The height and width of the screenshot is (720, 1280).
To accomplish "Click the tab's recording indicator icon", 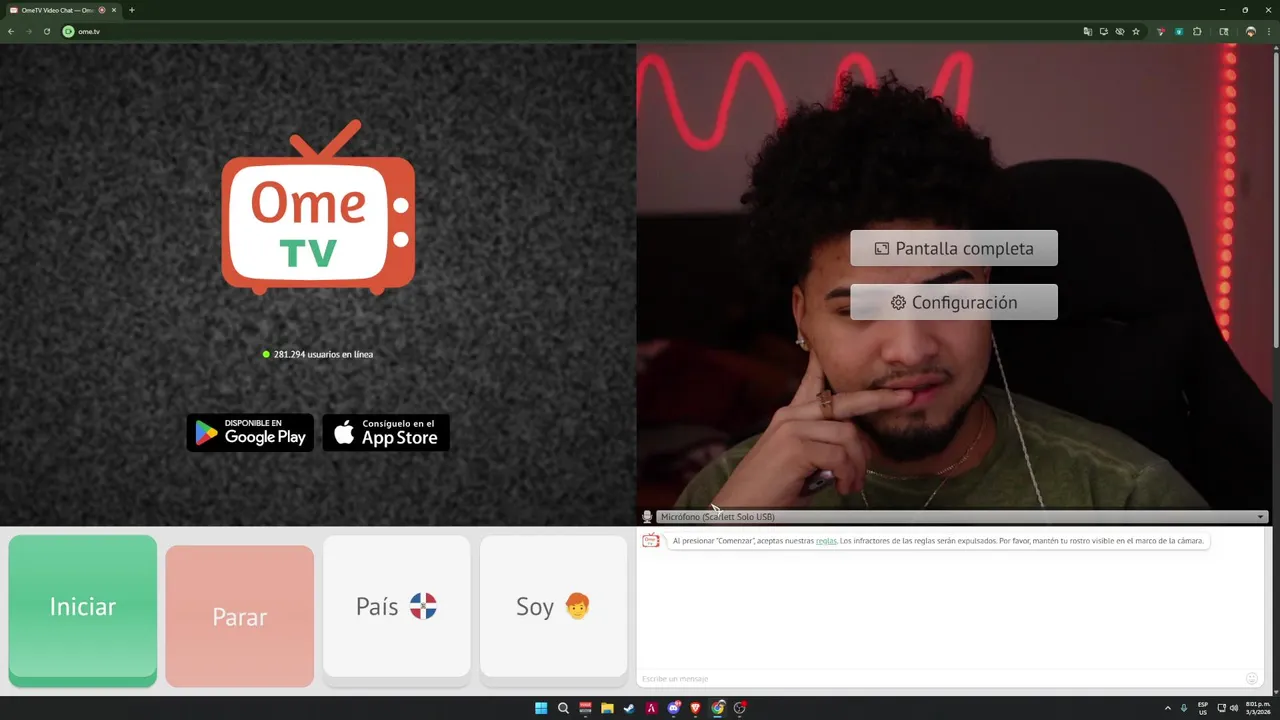I will coord(102,10).
